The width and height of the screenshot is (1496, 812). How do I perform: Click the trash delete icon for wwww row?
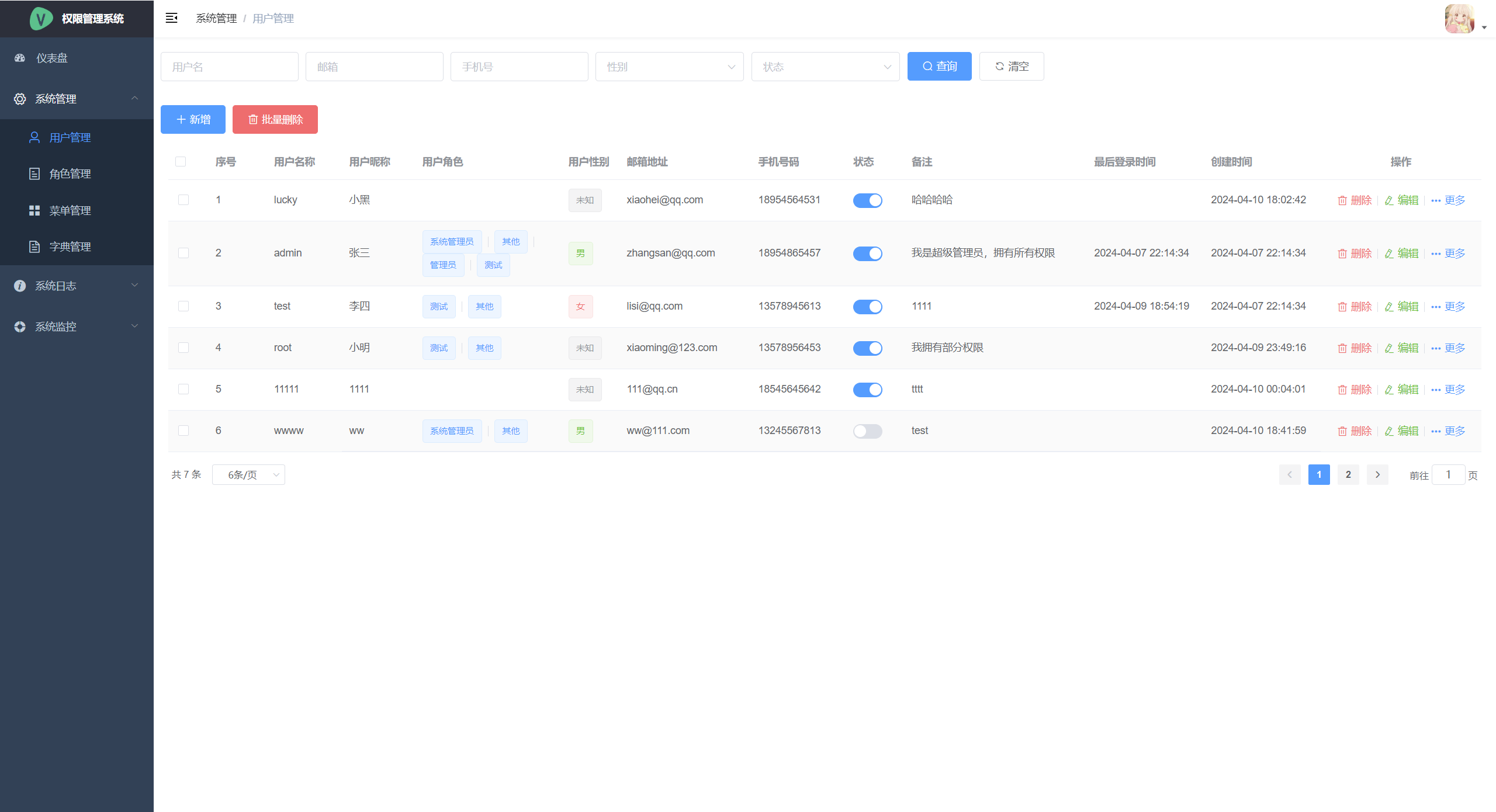pos(1342,431)
